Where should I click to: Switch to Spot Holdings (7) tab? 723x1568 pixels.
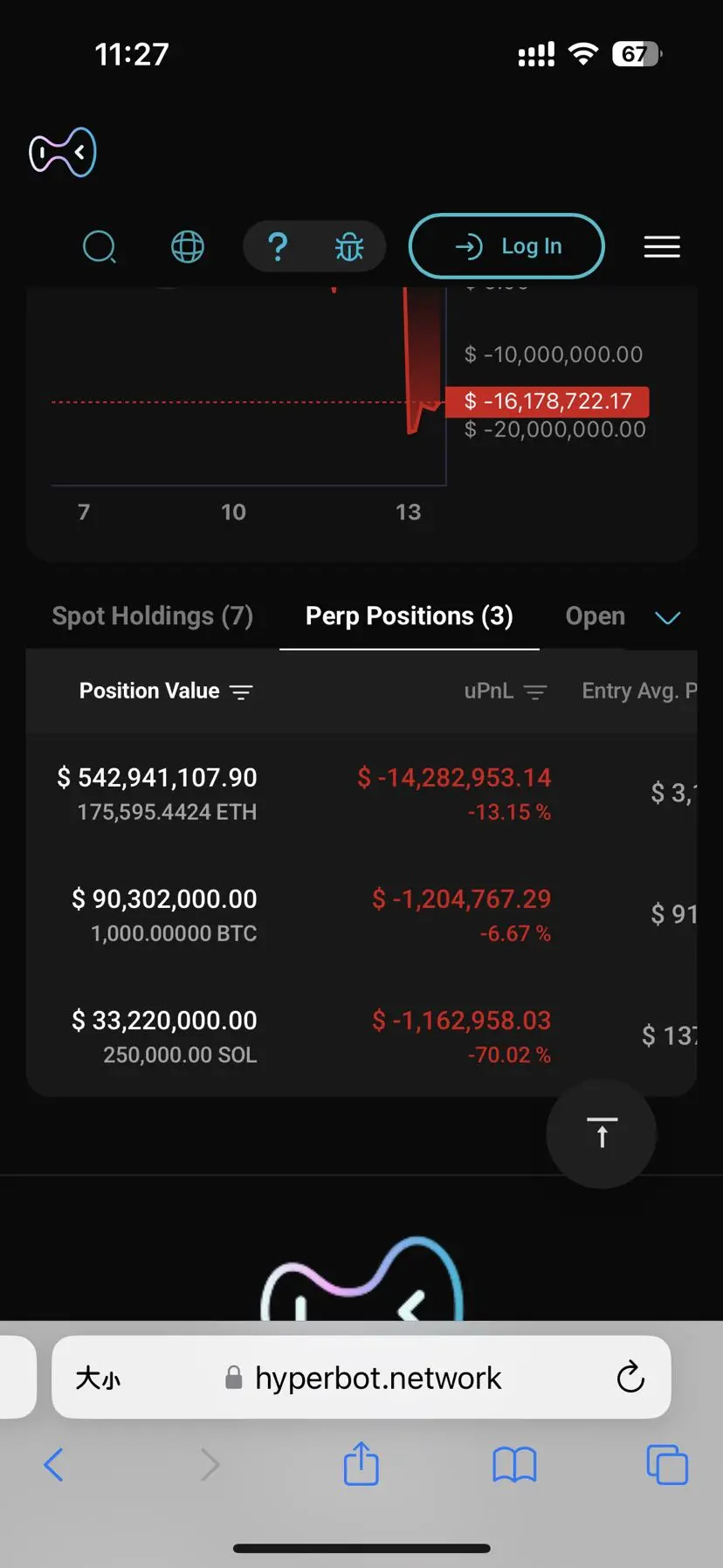[153, 616]
